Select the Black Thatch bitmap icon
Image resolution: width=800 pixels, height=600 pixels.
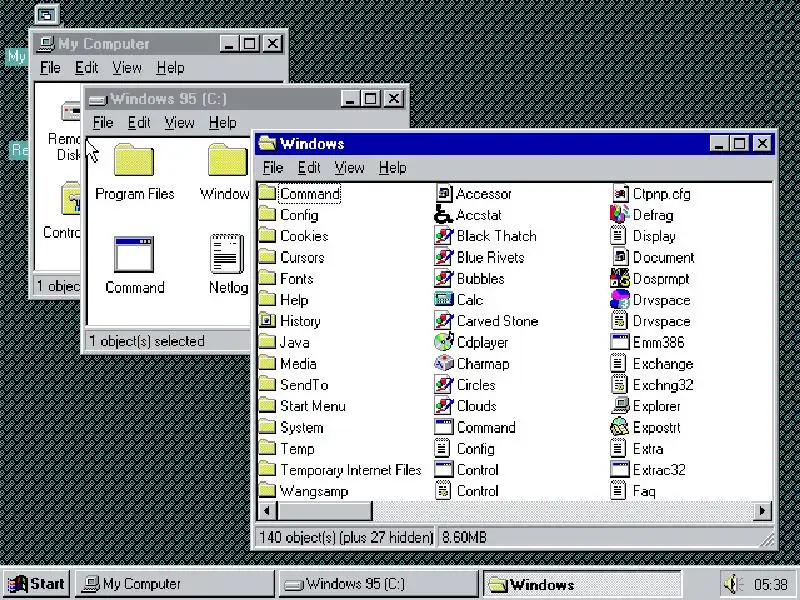pyautogui.click(x=443, y=236)
